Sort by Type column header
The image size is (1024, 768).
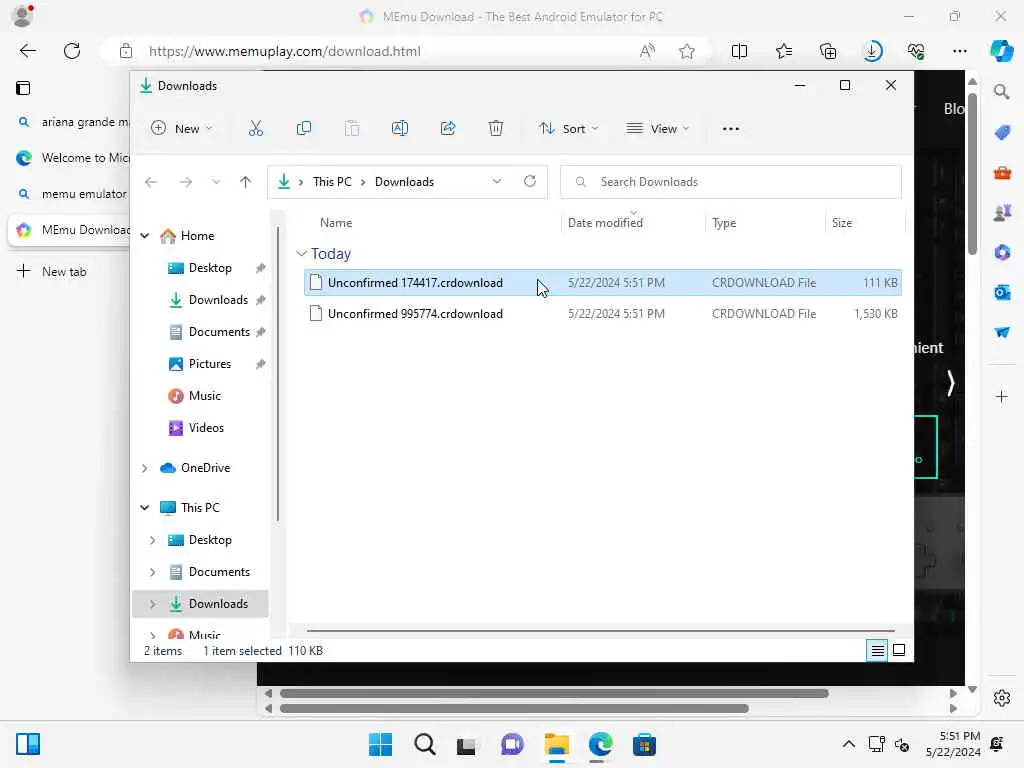(x=724, y=223)
